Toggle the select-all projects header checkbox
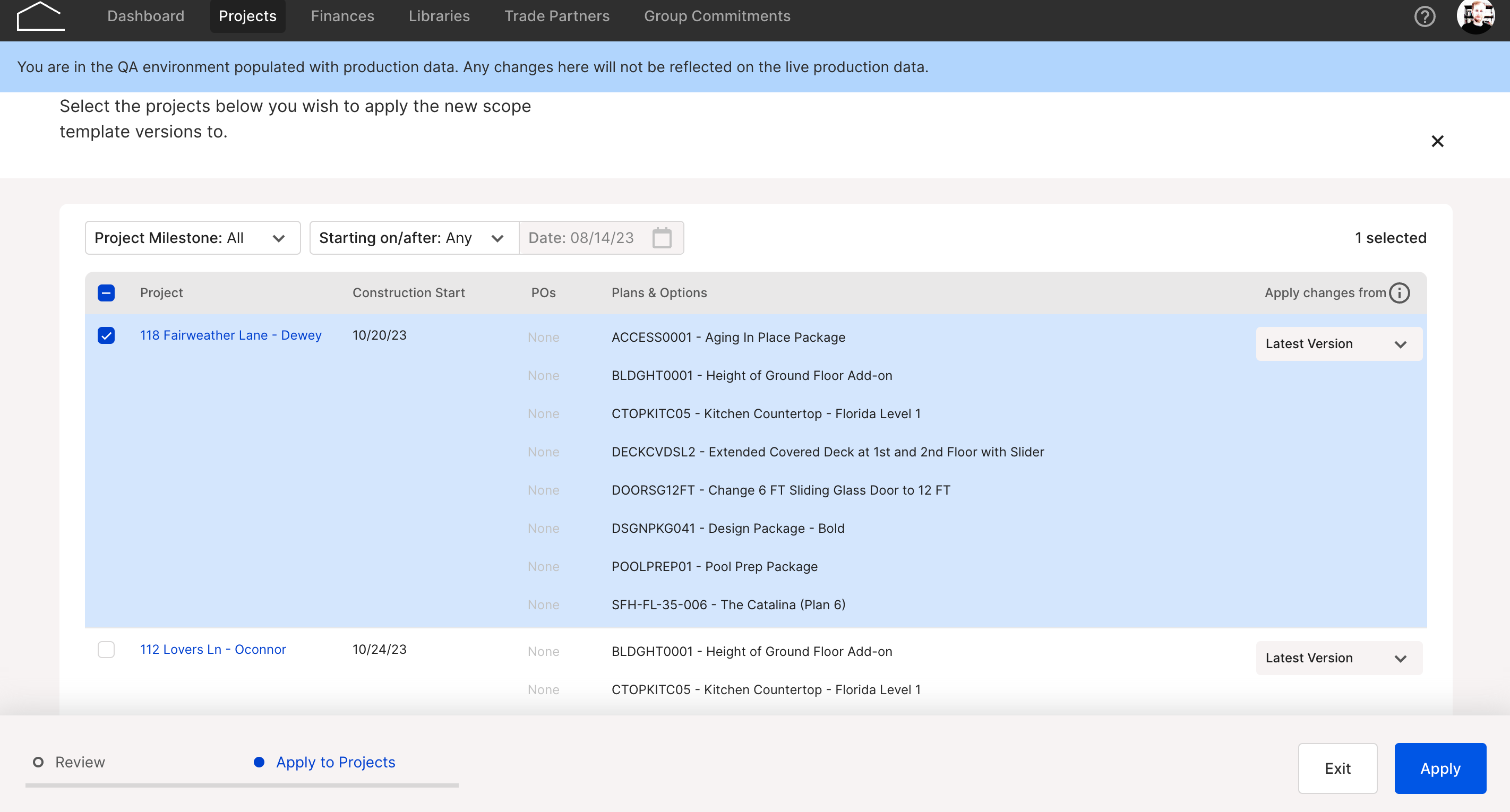The image size is (1510, 812). (106, 293)
